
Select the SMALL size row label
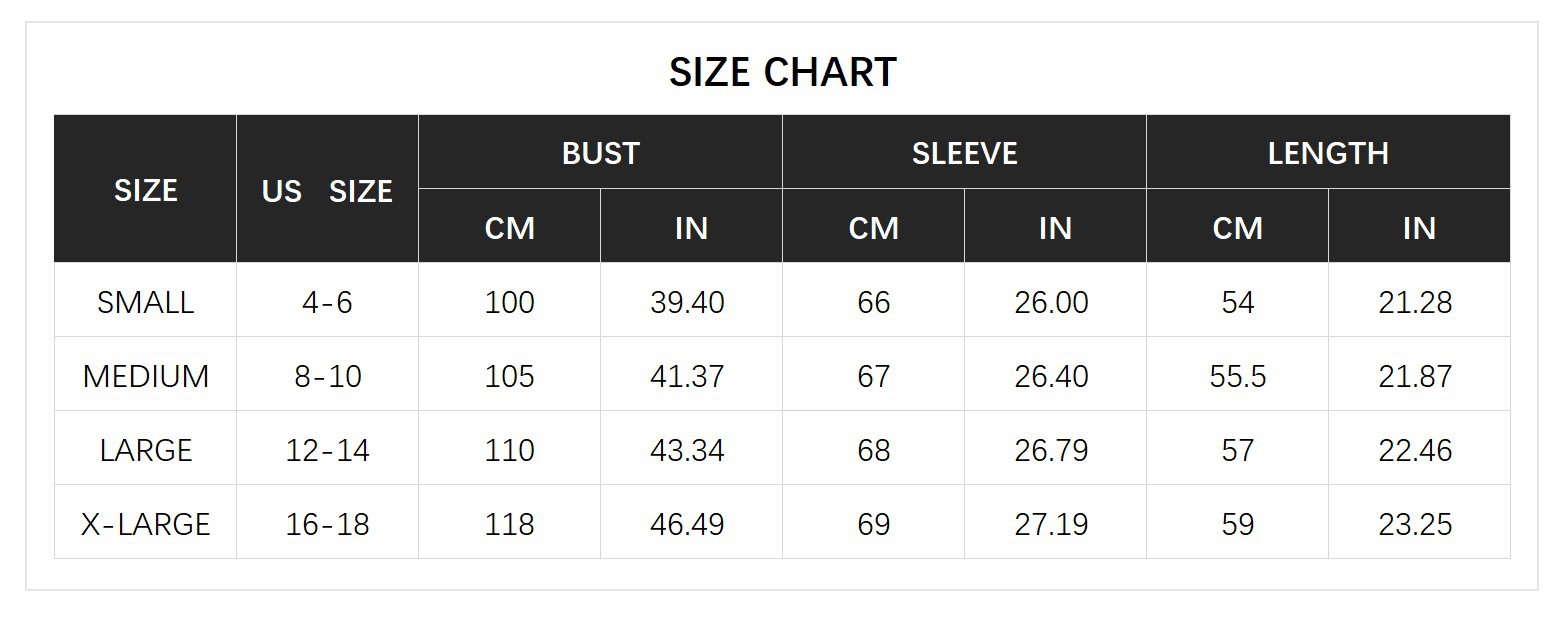[145, 302]
